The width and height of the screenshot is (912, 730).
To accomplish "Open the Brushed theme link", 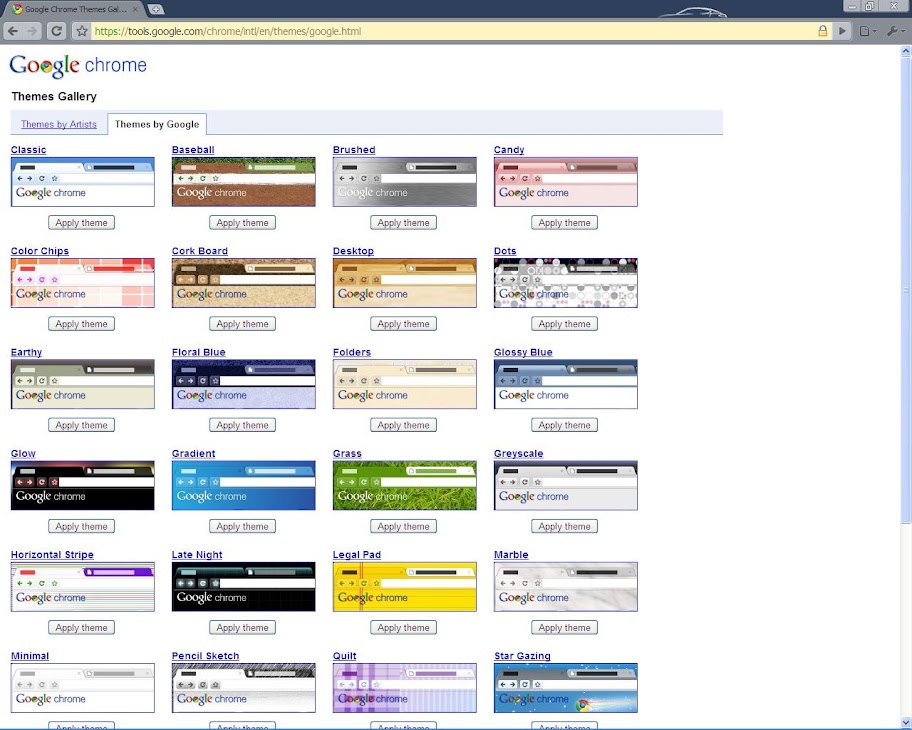I will (354, 149).
